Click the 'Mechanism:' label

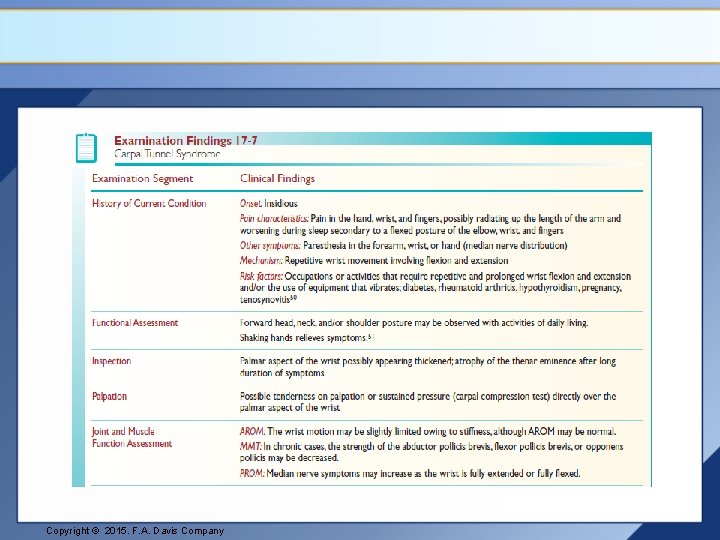coord(261,261)
